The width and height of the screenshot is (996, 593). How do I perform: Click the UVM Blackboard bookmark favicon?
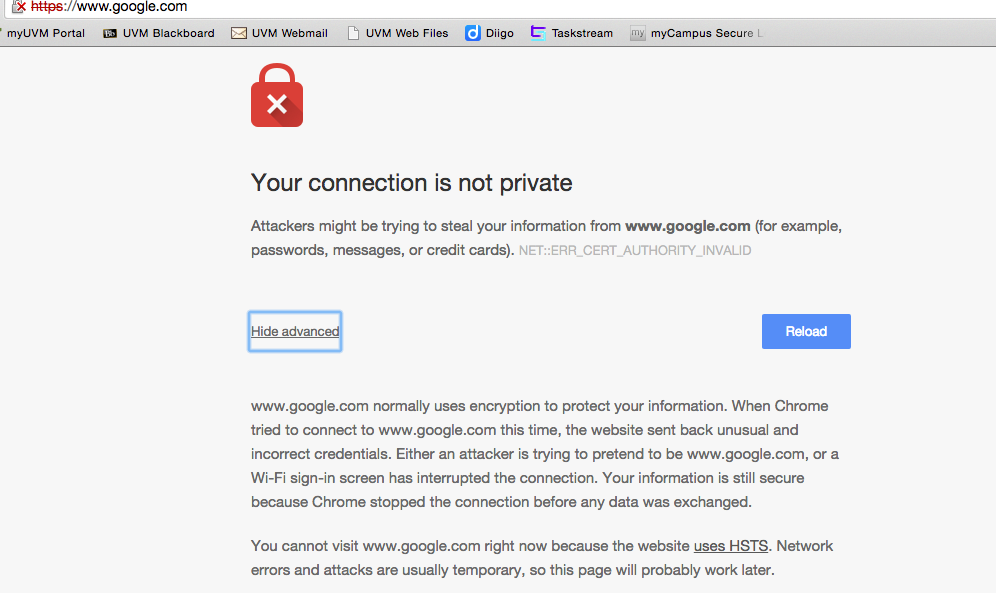(110, 34)
